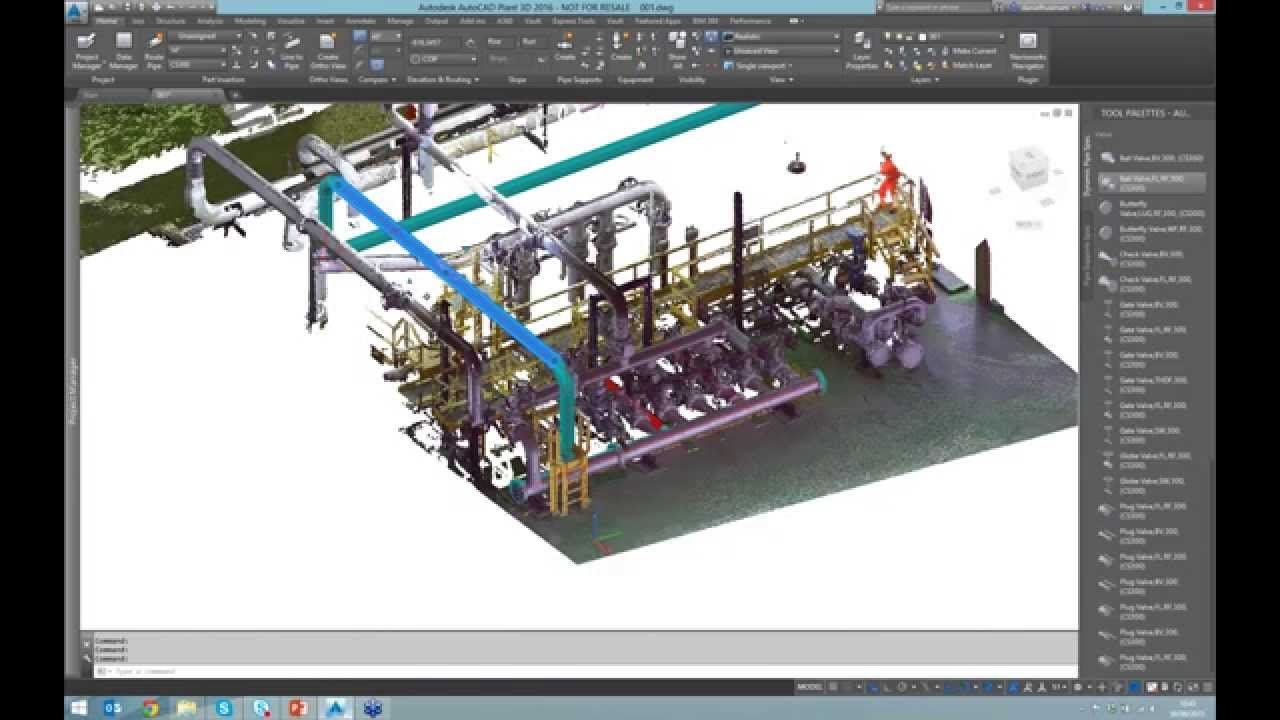Open a new drawing tab with plus
The height and width of the screenshot is (720, 1280).
pos(236,95)
